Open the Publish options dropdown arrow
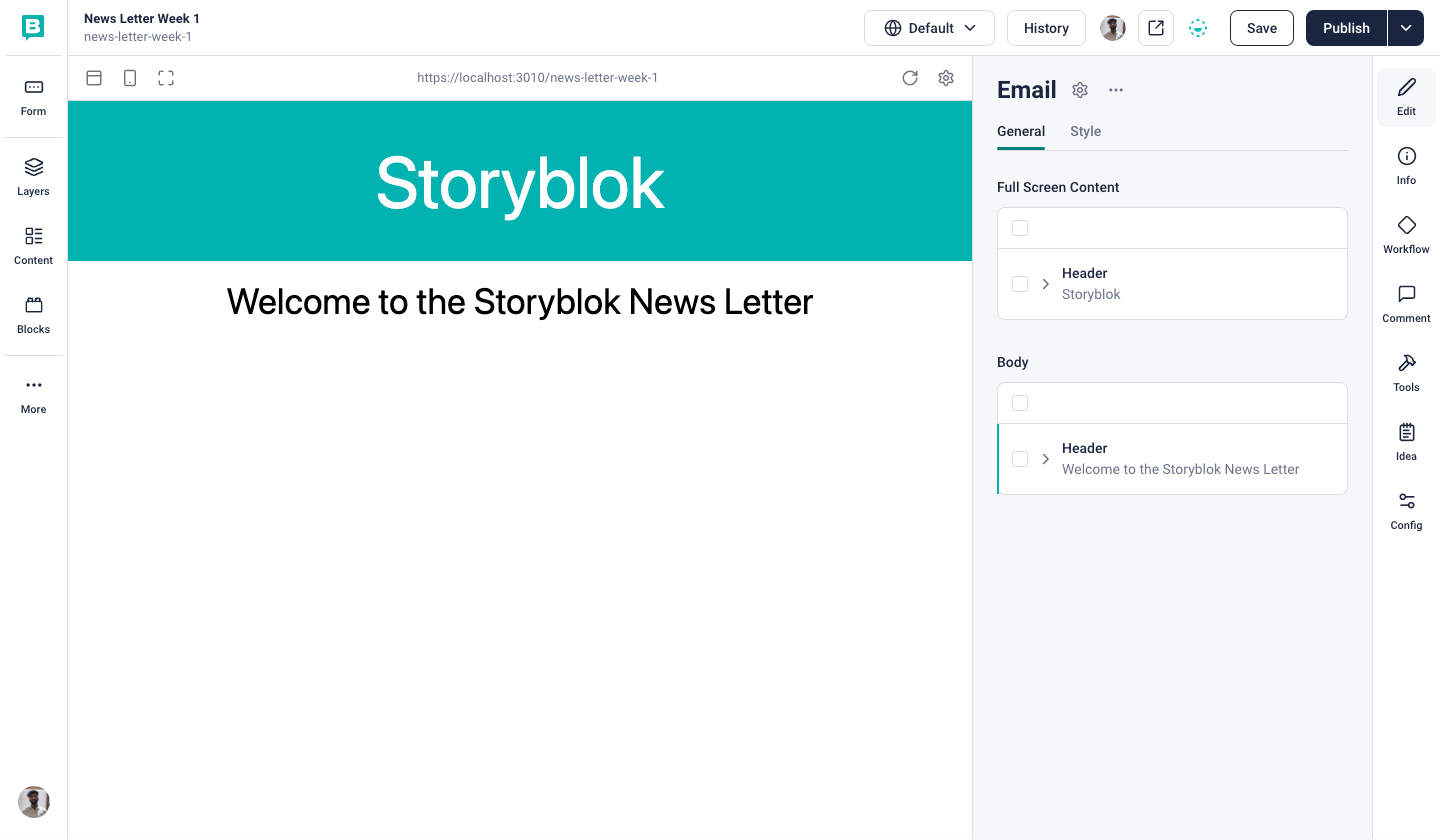The width and height of the screenshot is (1440, 840). click(x=1406, y=28)
